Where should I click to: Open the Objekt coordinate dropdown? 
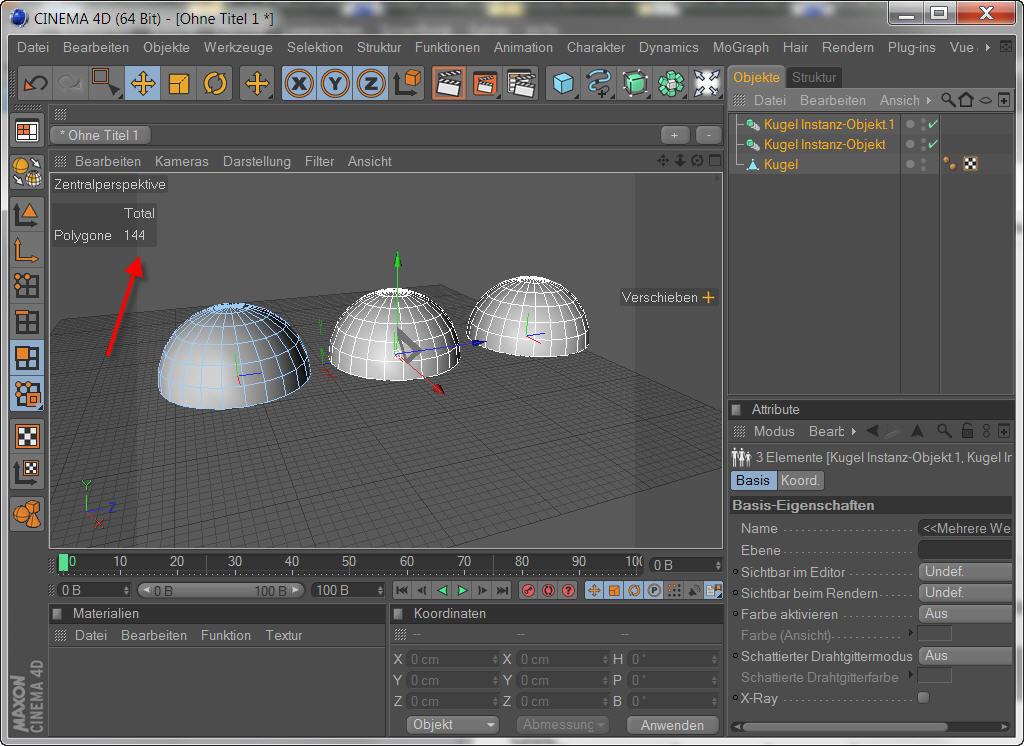tap(453, 725)
